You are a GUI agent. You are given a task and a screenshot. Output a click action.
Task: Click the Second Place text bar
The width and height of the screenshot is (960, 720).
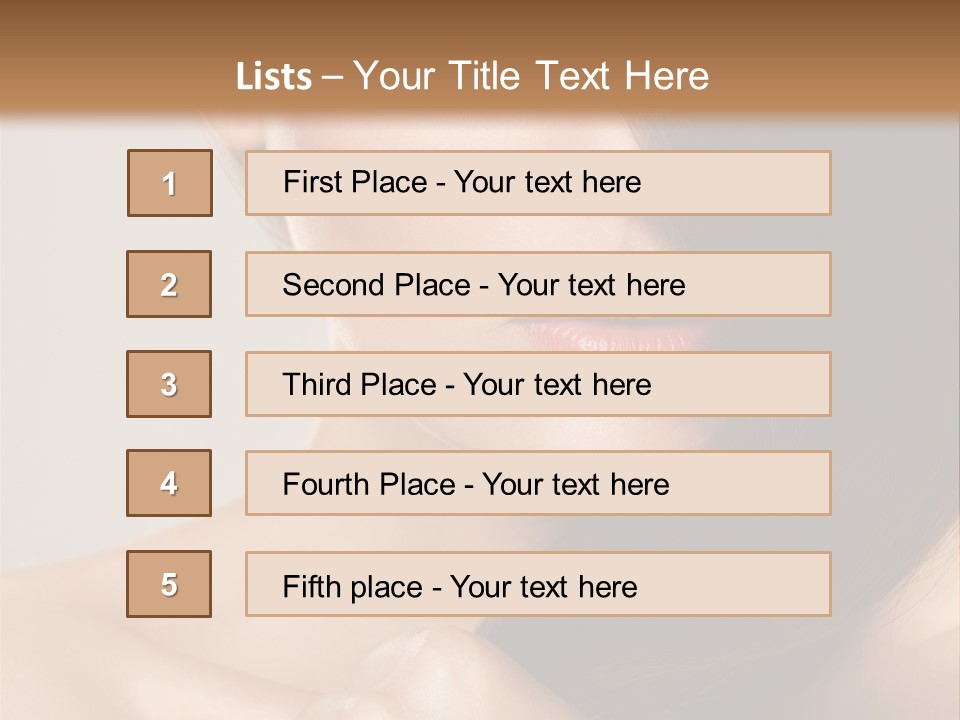click(x=538, y=284)
